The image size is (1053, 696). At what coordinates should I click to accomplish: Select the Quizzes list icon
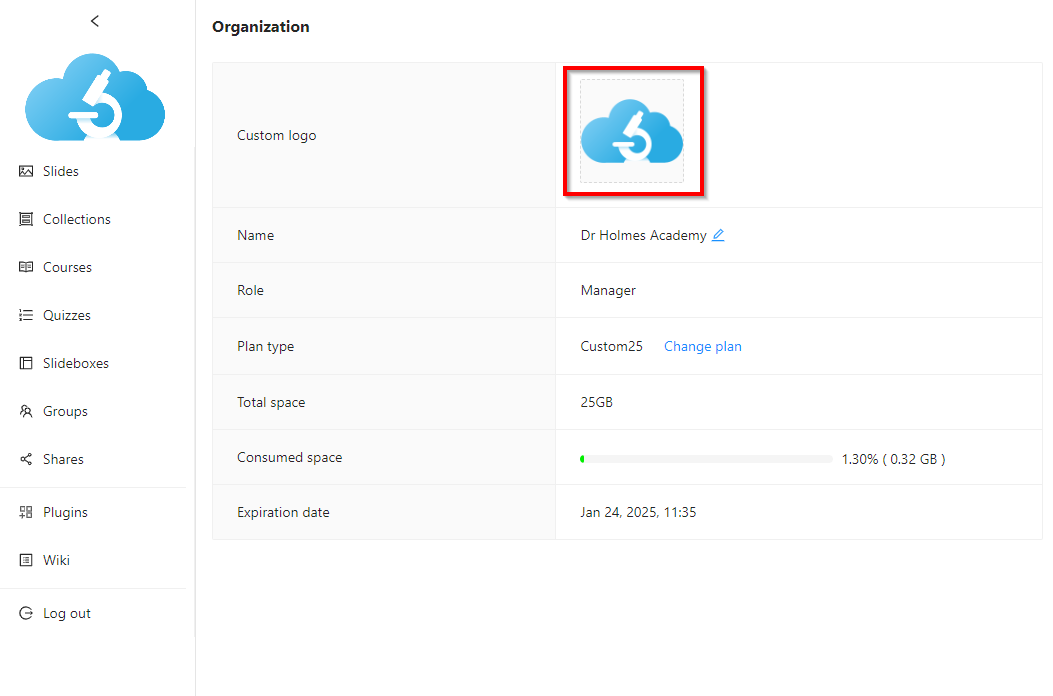point(26,315)
